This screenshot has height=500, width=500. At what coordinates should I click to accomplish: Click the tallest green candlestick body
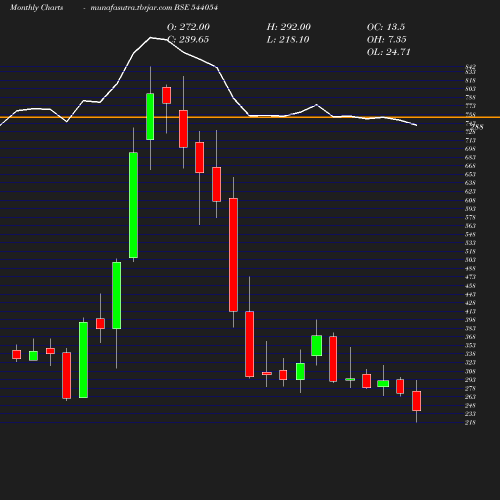tap(133, 205)
